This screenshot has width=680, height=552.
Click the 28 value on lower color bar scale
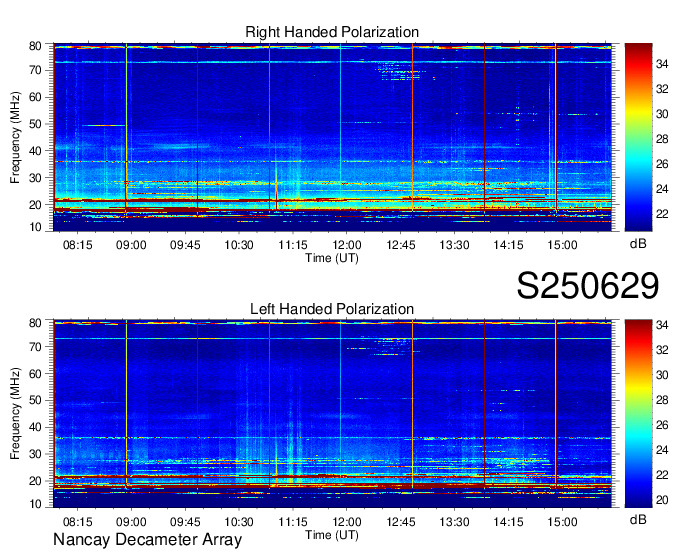tap(662, 400)
